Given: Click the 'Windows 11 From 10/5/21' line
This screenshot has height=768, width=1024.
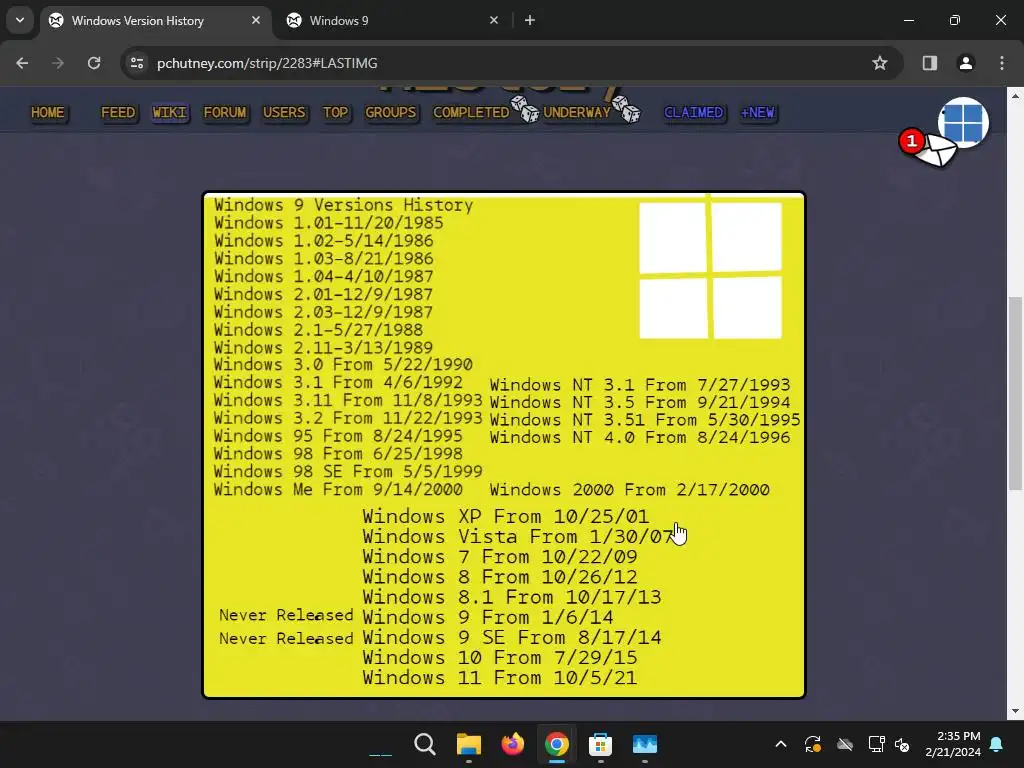Looking at the screenshot, I should click(500, 678).
